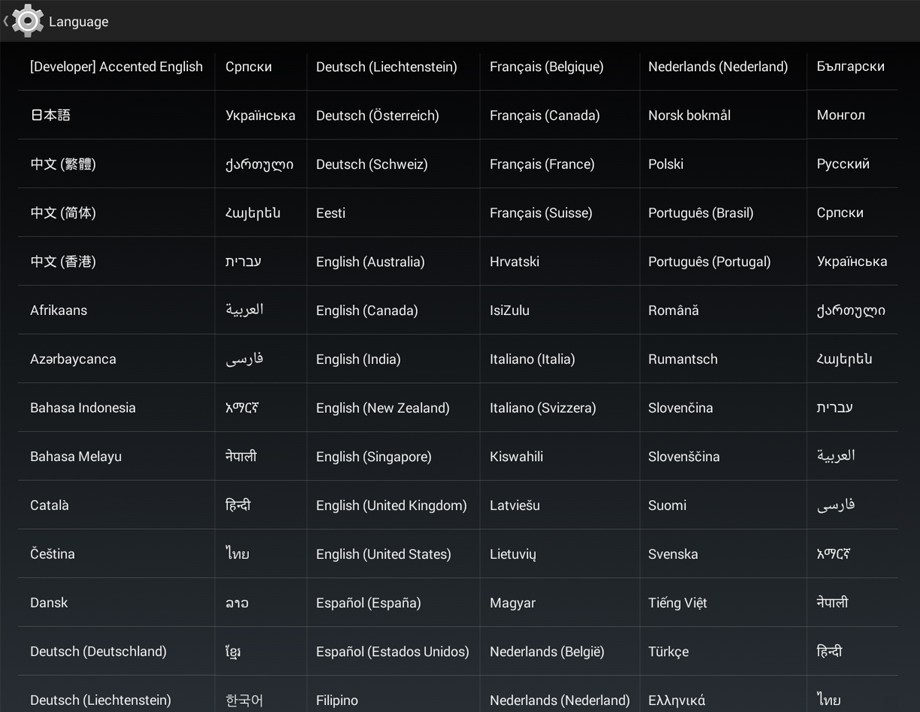Select Norsk bokmål language
This screenshot has width=920, height=712.
689,115
